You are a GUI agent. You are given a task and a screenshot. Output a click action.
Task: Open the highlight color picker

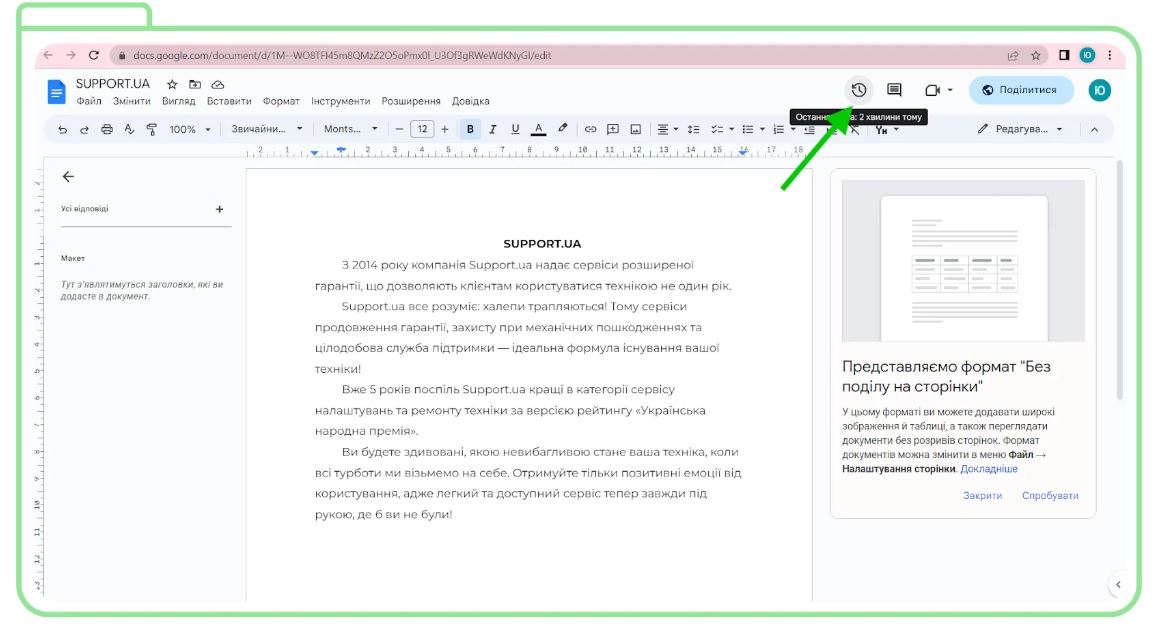pos(563,129)
